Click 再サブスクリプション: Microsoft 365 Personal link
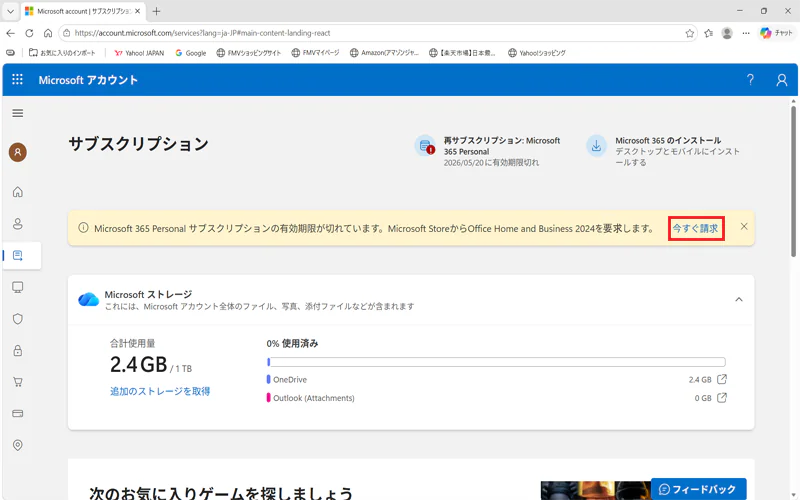The image size is (800, 500). [502, 146]
